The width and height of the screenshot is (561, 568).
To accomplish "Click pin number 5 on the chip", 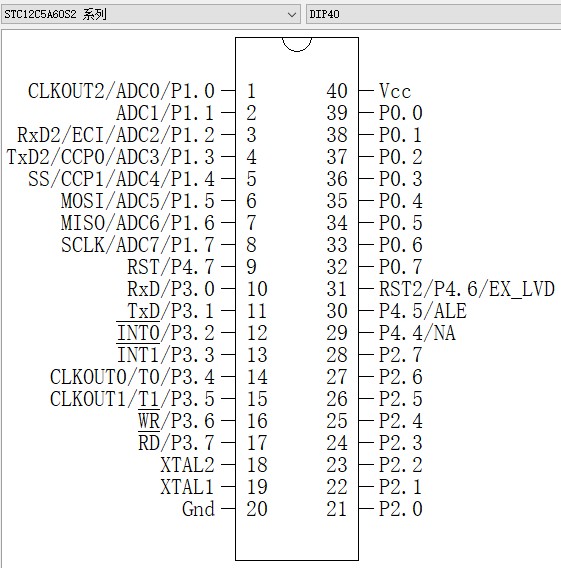I will tap(251, 179).
